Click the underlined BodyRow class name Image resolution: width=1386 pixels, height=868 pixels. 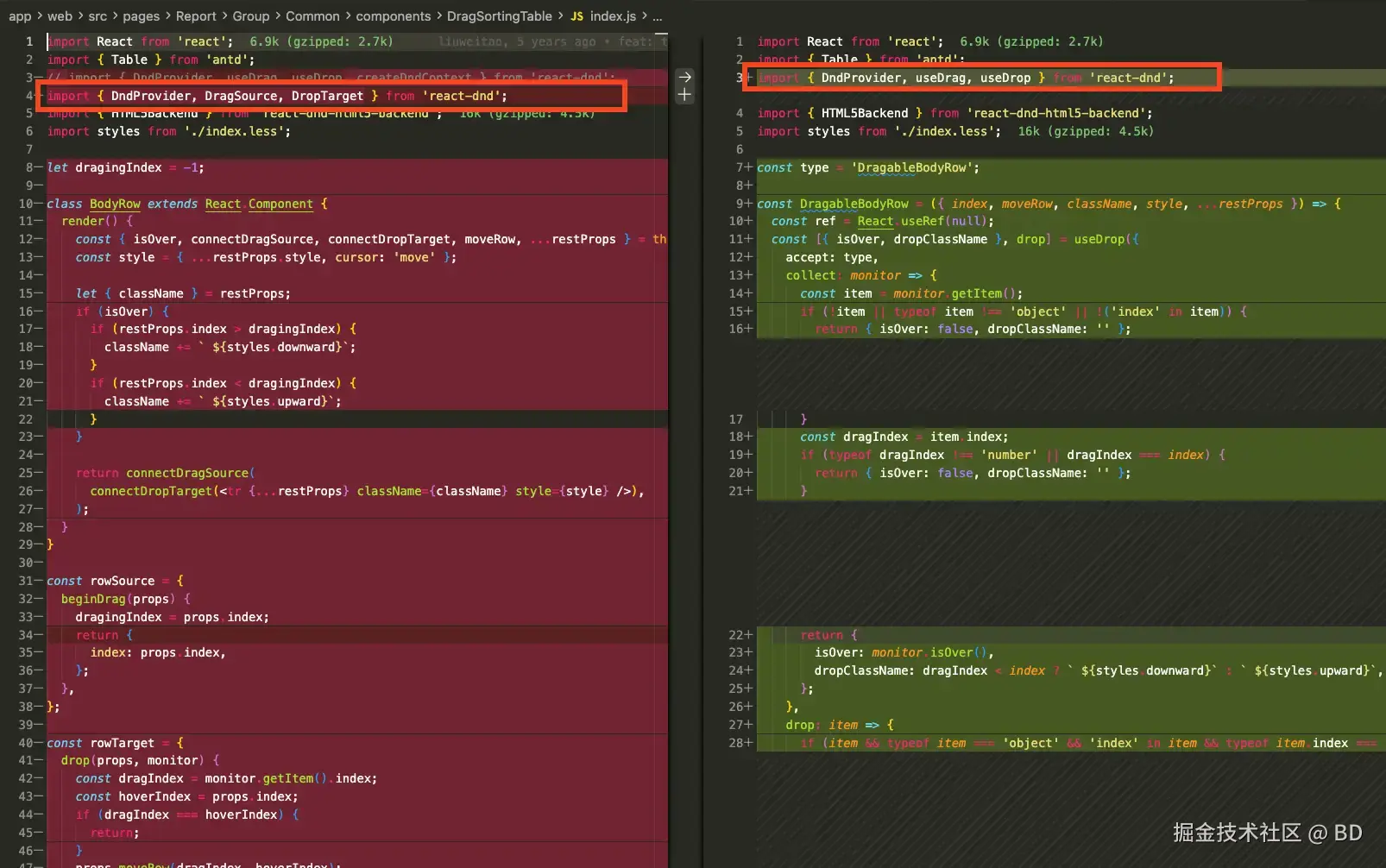click(x=115, y=204)
